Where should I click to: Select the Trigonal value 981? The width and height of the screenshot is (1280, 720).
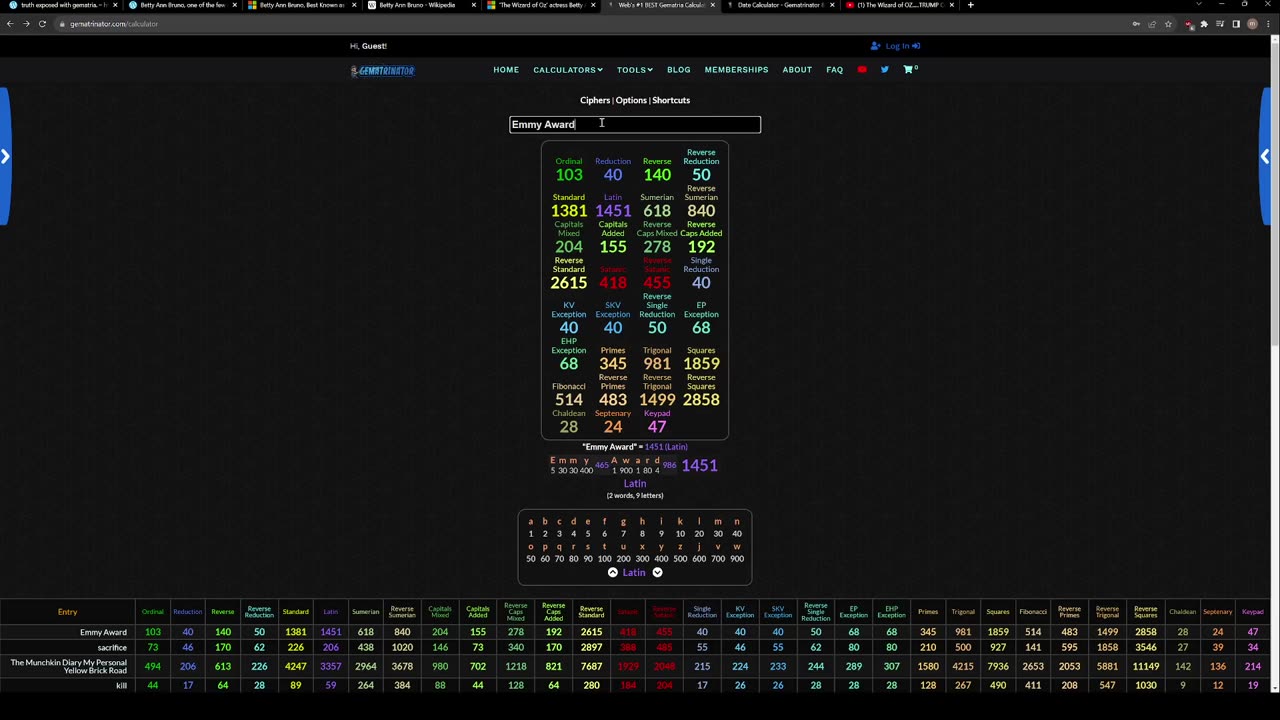[657, 364]
